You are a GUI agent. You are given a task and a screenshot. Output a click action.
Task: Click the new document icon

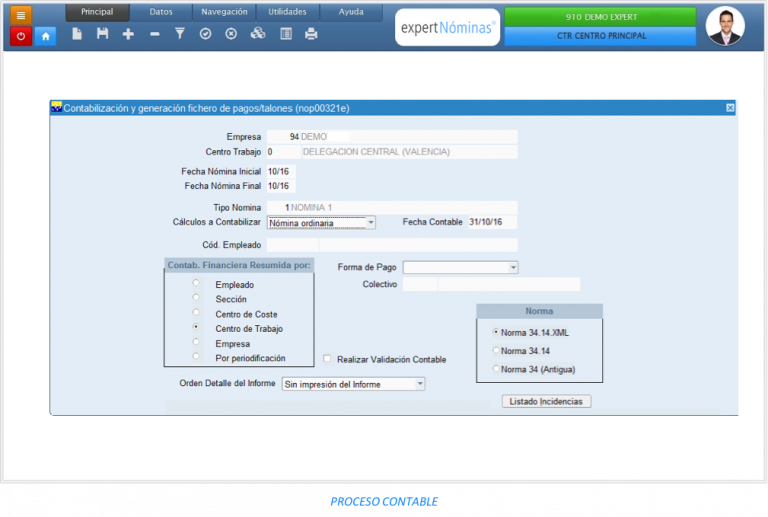[77, 34]
